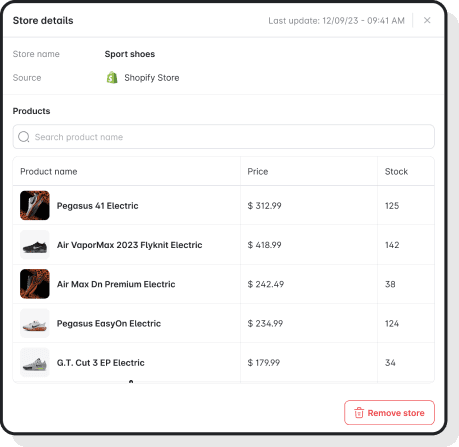Click the trash icon on Remove store
Image resolution: width=459 pixels, height=447 pixels.
click(x=359, y=413)
